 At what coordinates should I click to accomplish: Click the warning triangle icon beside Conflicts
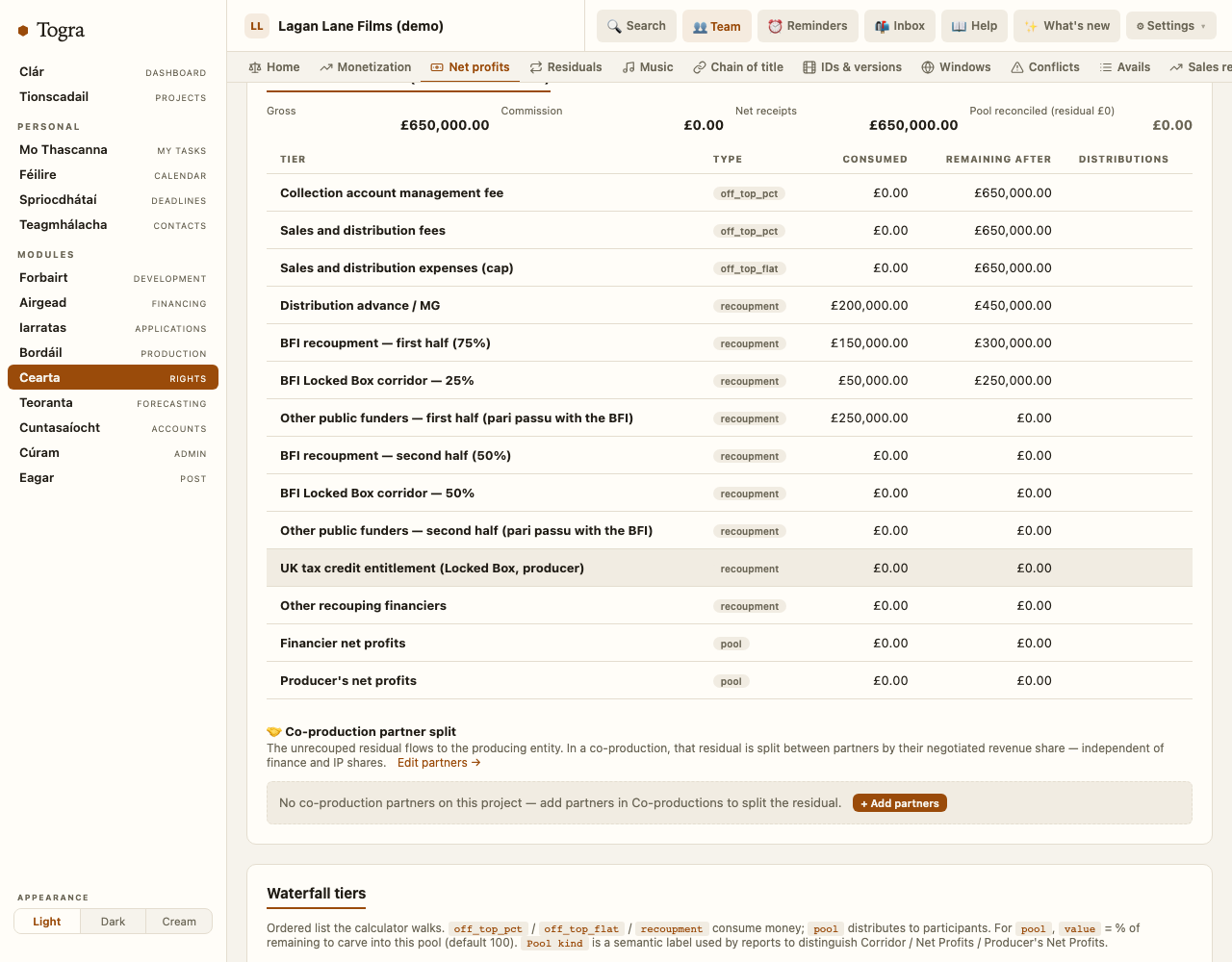[1017, 67]
